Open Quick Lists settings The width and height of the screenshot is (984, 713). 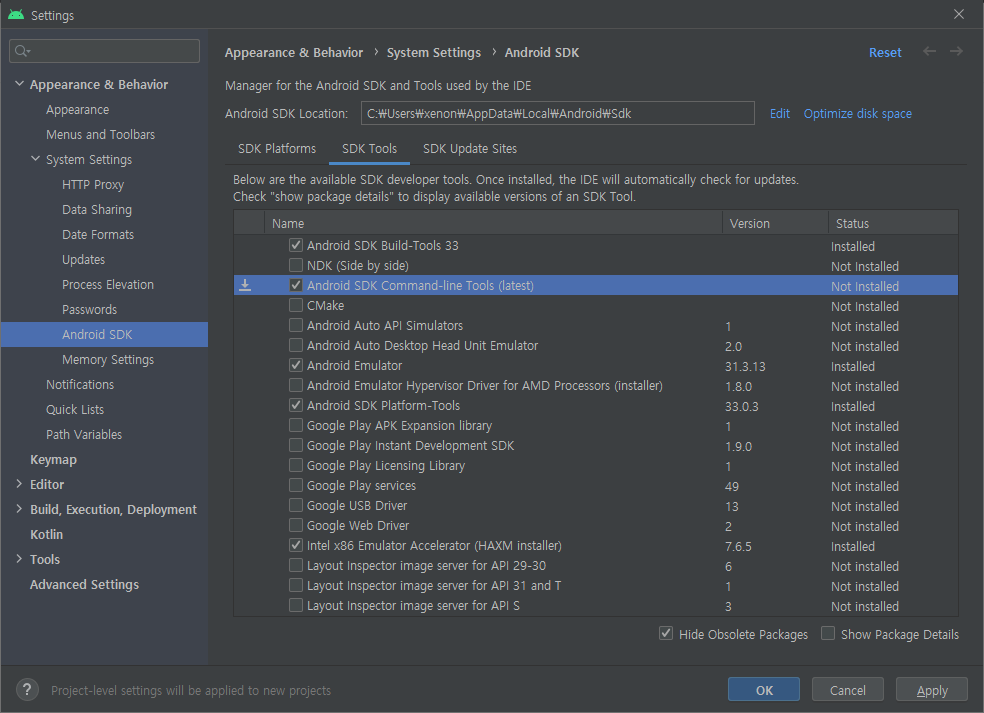coord(75,409)
